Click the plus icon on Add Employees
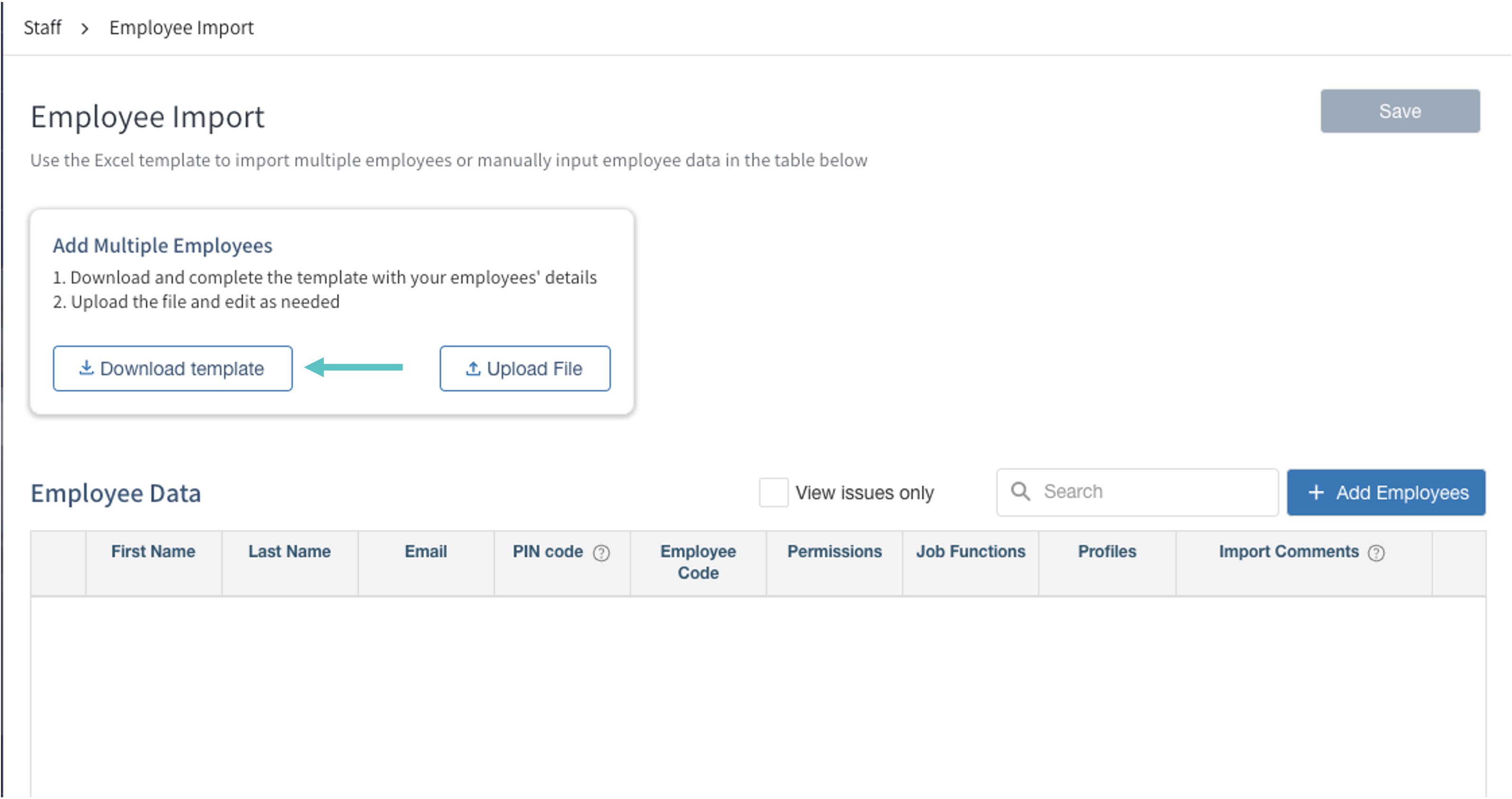 [1316, 492]
